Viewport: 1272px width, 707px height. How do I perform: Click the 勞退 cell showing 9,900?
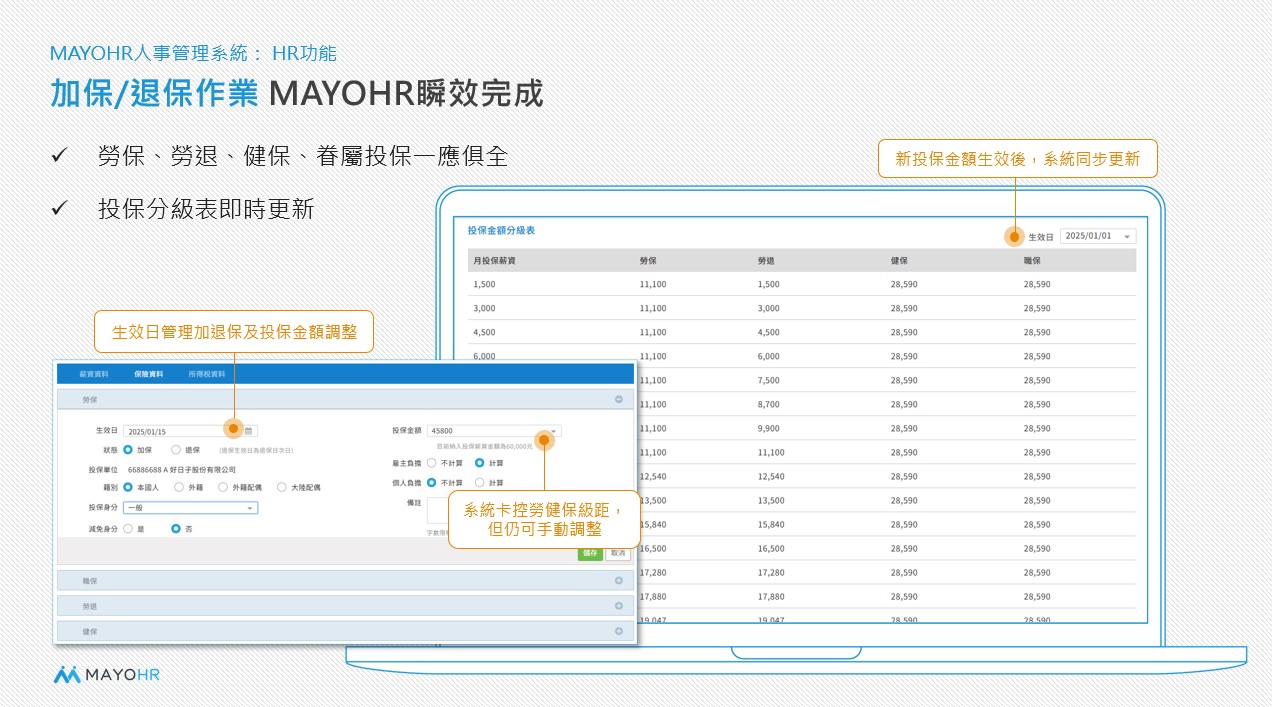coord(769,428)
